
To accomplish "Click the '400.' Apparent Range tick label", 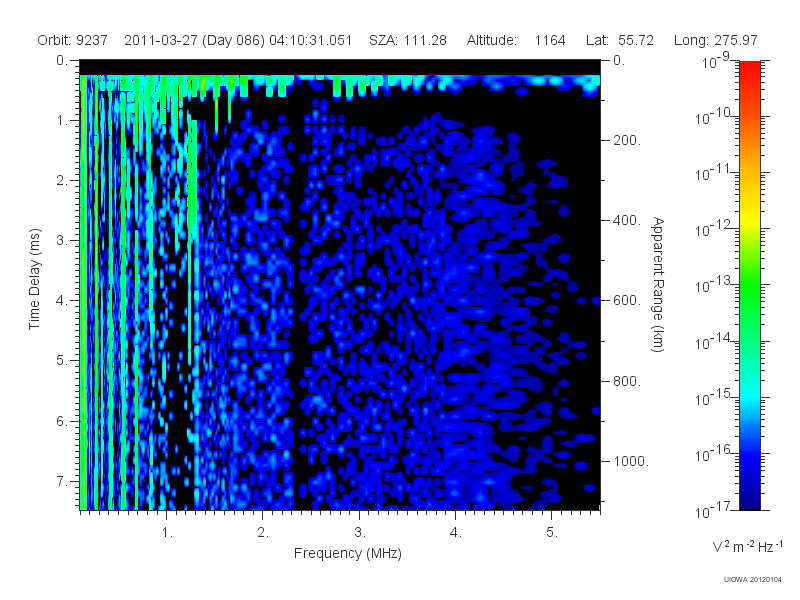I will point(627,220).
